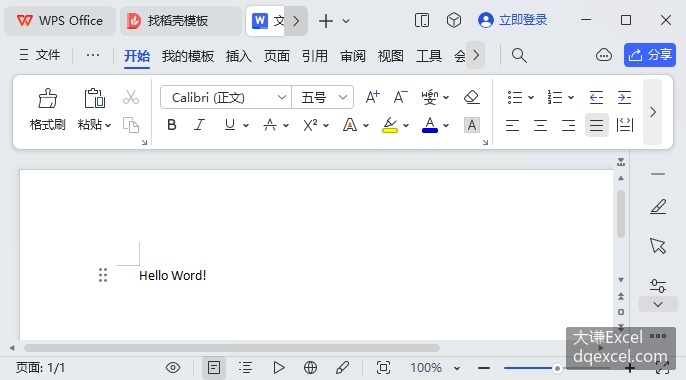The image size is (686, 380).
Task: Click the zoom slider handle
Action: tap(557, 368)
